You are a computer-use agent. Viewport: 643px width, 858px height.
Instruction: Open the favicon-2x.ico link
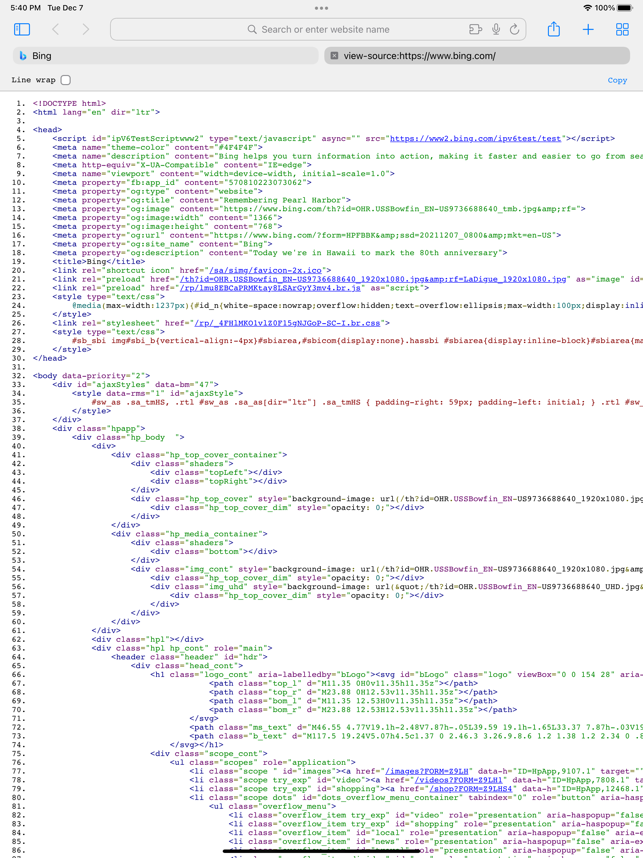point(265,270)
